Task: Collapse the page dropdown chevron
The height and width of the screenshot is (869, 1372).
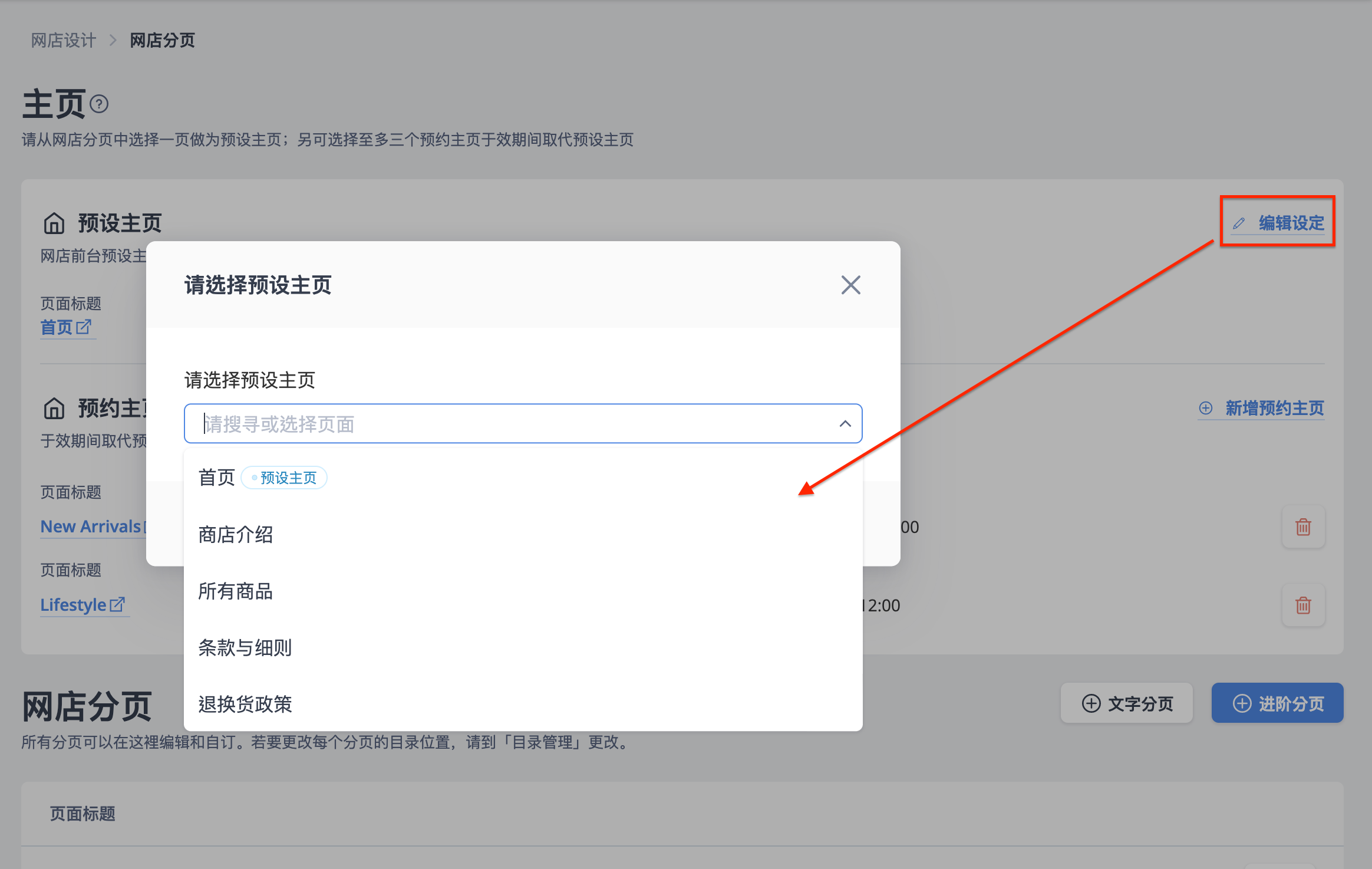Action: pyautogui.click(x=845, y=423)
